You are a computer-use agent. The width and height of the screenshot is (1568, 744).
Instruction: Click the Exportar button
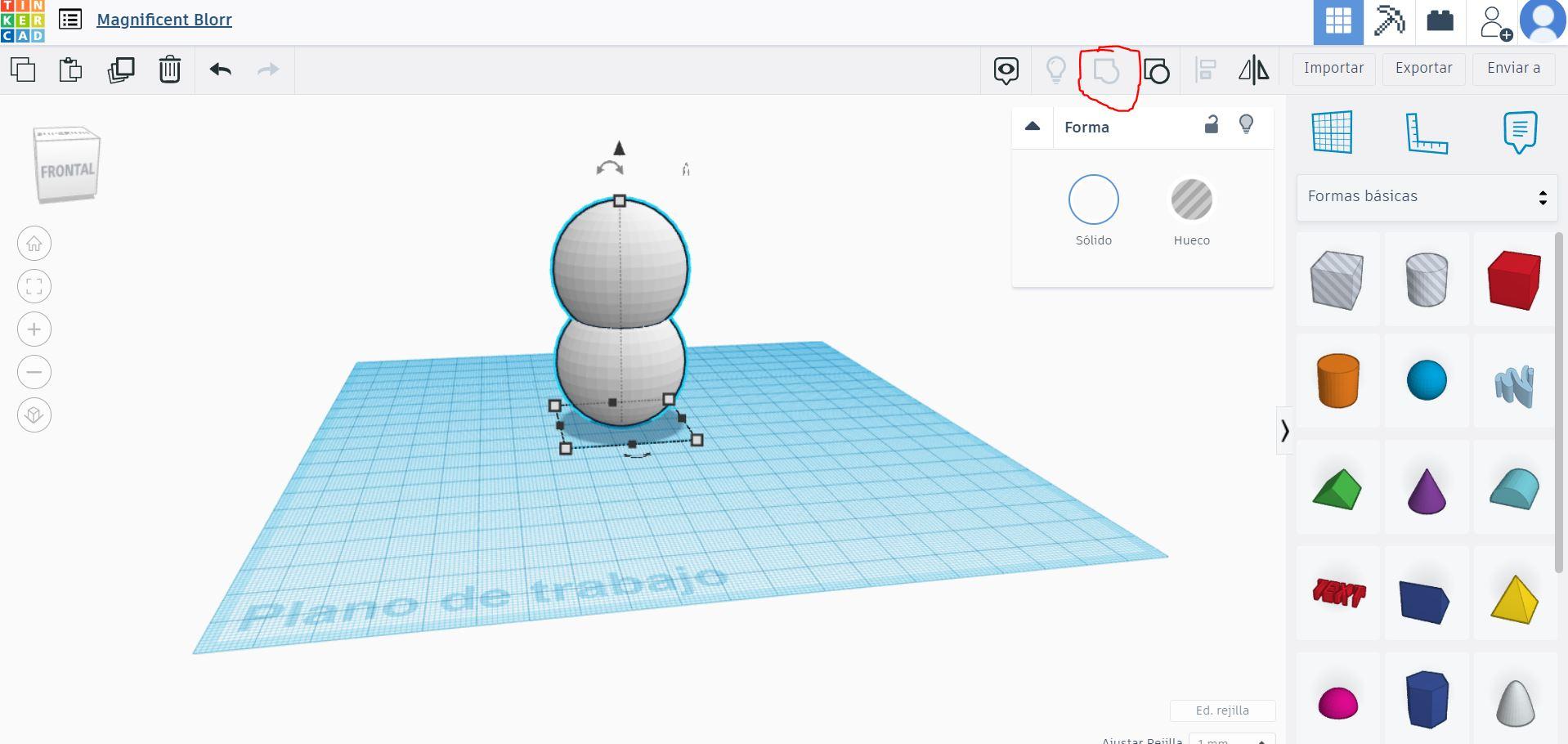click(x=1424, y=69)
